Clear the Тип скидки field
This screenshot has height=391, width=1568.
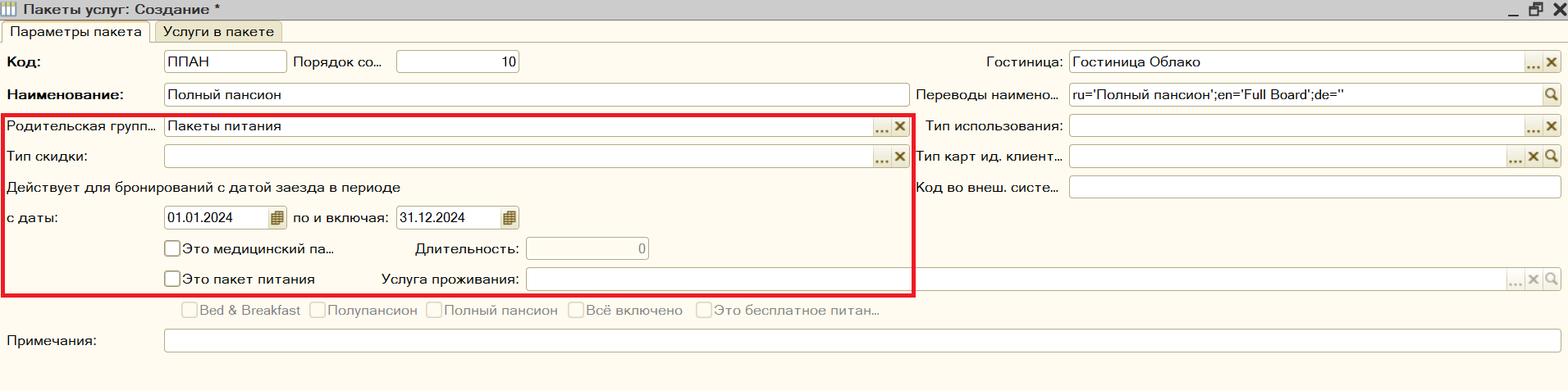click(900, 157)
